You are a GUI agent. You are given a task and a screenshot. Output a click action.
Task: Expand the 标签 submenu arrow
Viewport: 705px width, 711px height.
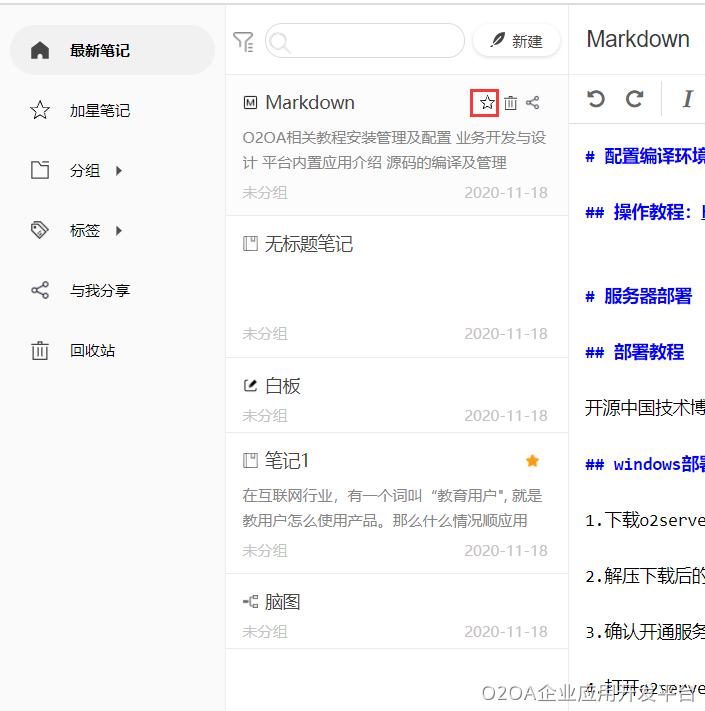[119, 231]
